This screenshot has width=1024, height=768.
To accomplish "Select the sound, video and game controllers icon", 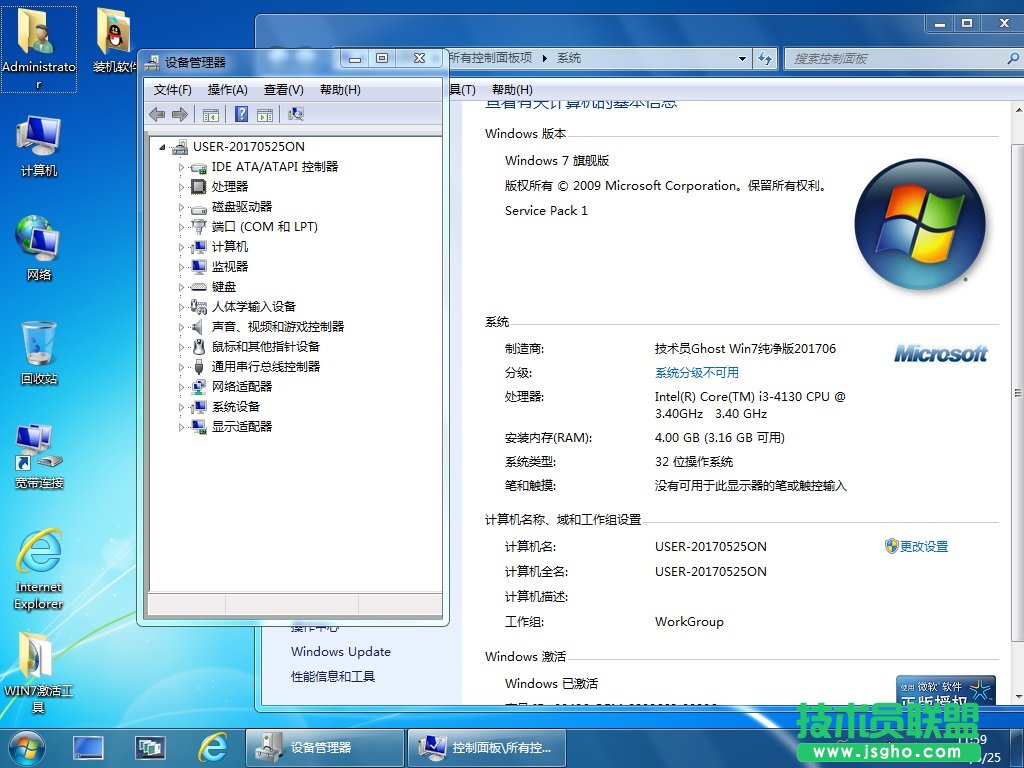I will pos(199,327).
